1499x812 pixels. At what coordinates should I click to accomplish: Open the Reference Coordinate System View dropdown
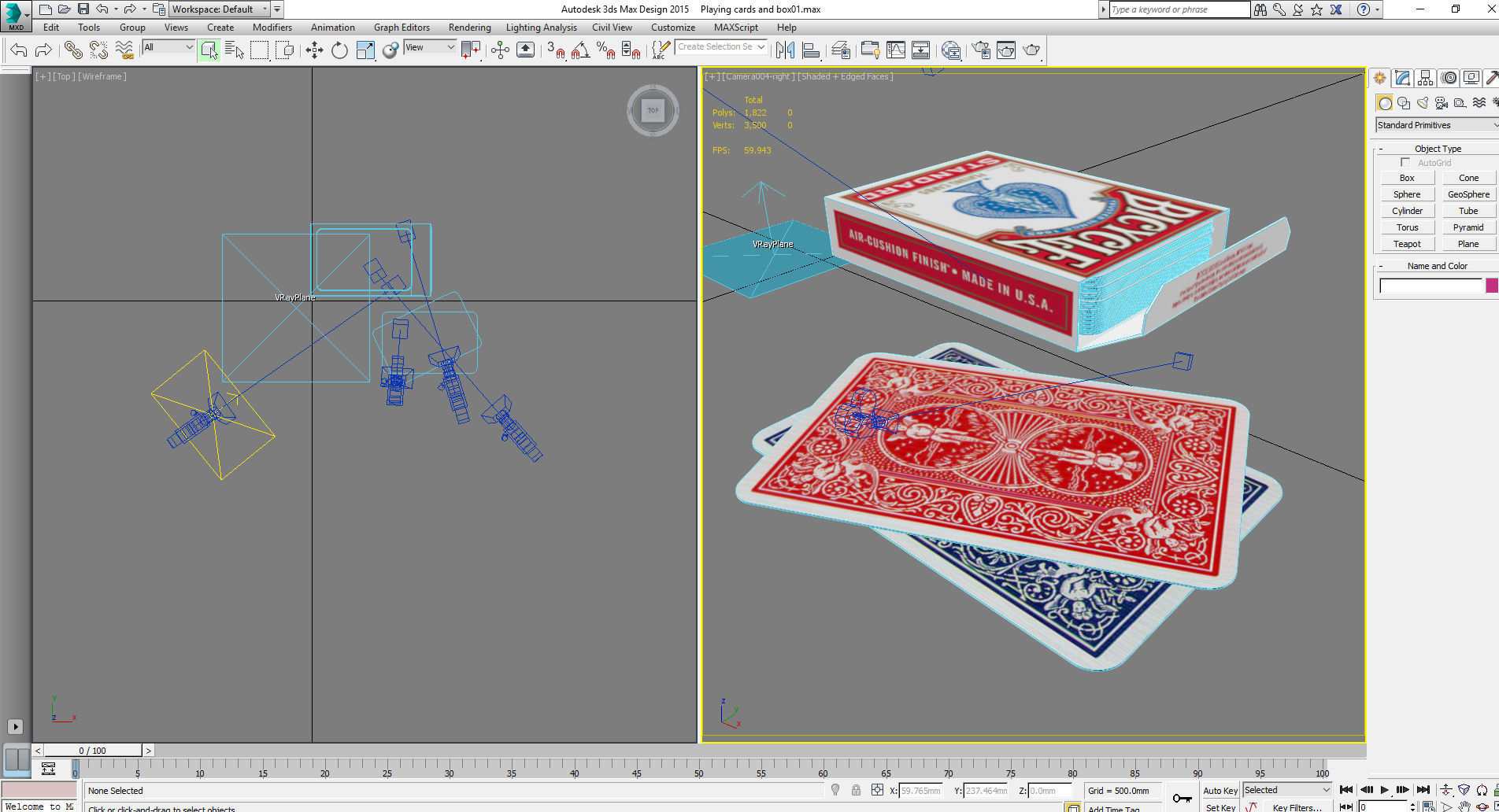(430, 47)
